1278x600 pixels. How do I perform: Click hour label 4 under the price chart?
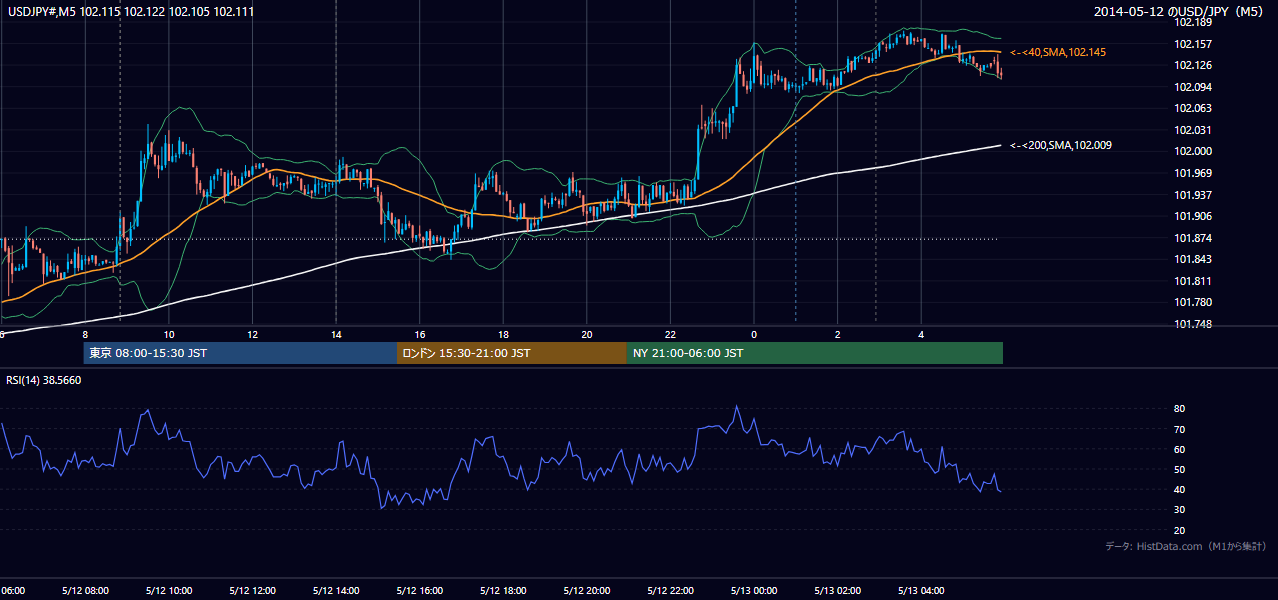pyautogui.click(x=922, y=334)
